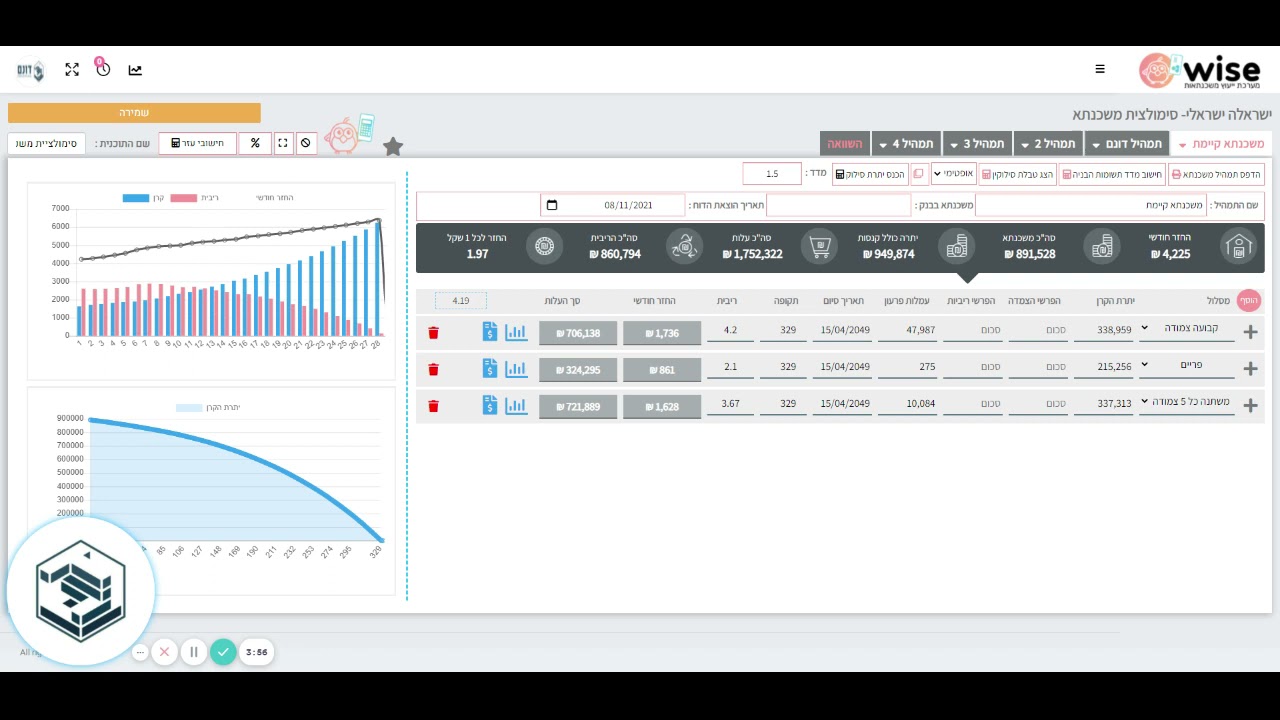Toggle the החזר חודשי legend in the chart

[x=274, y=198]
